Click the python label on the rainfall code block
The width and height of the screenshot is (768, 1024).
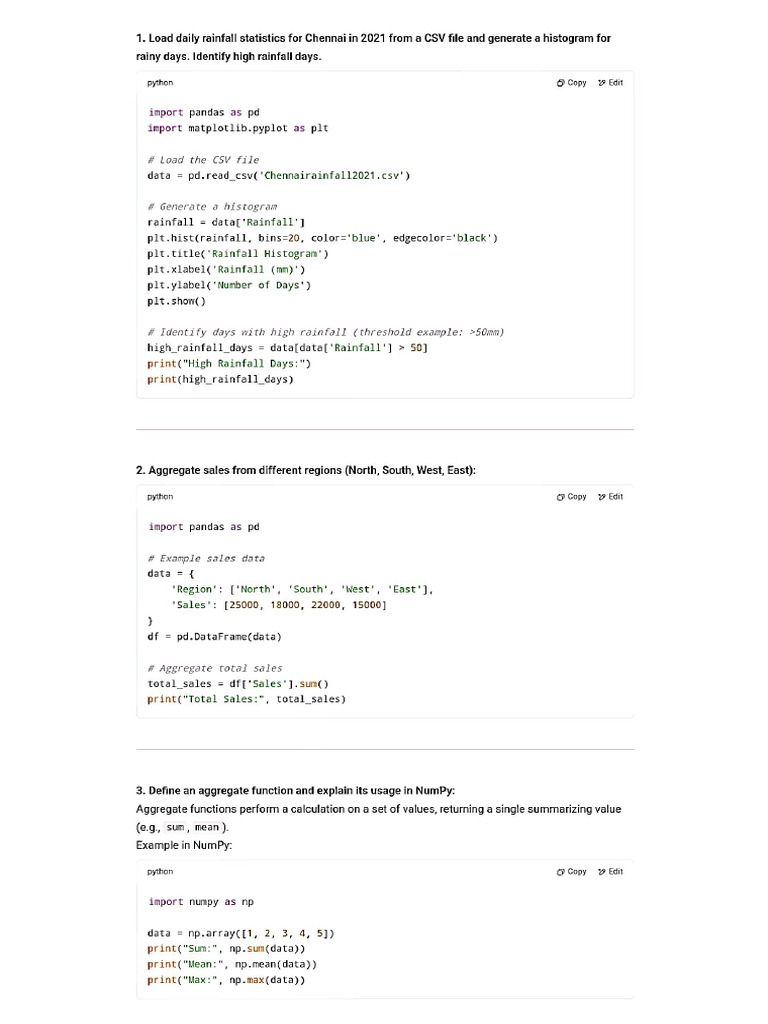click(160, 83)
